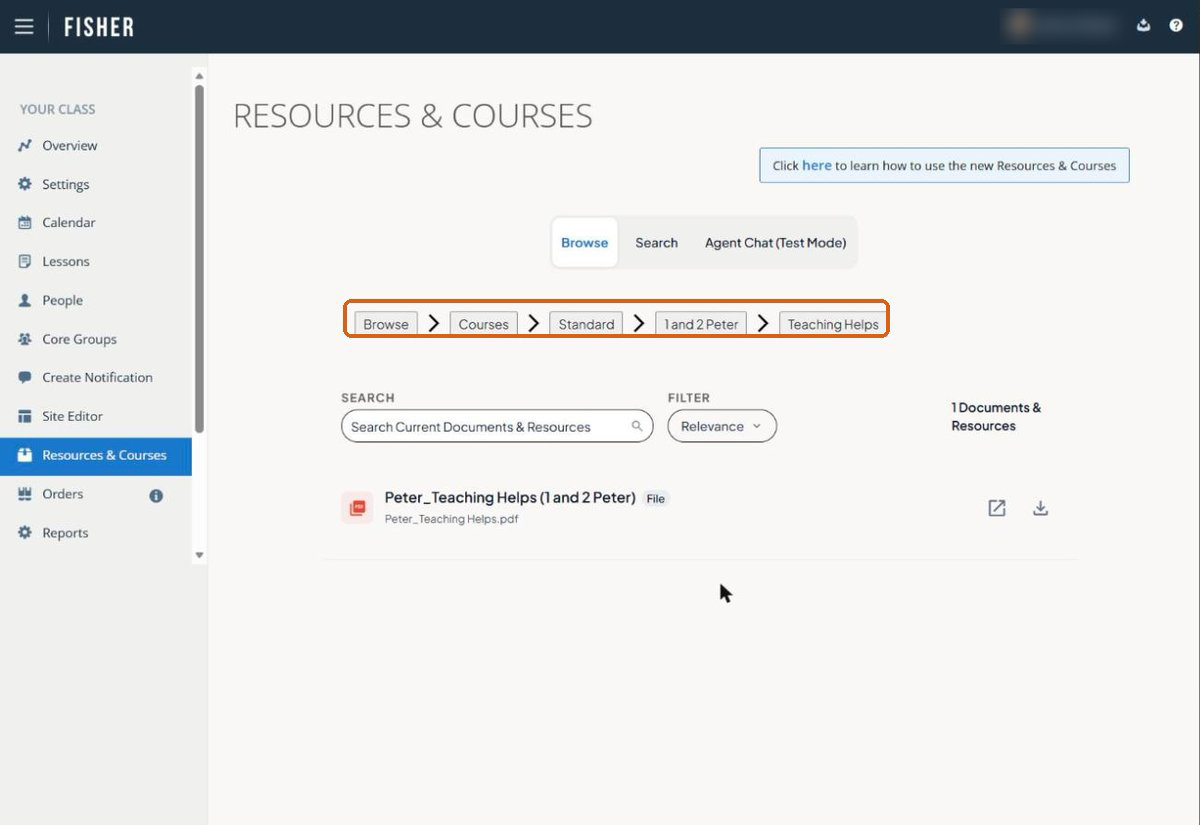
Task: Click the Orders basket icon
Action: point(25,494)
